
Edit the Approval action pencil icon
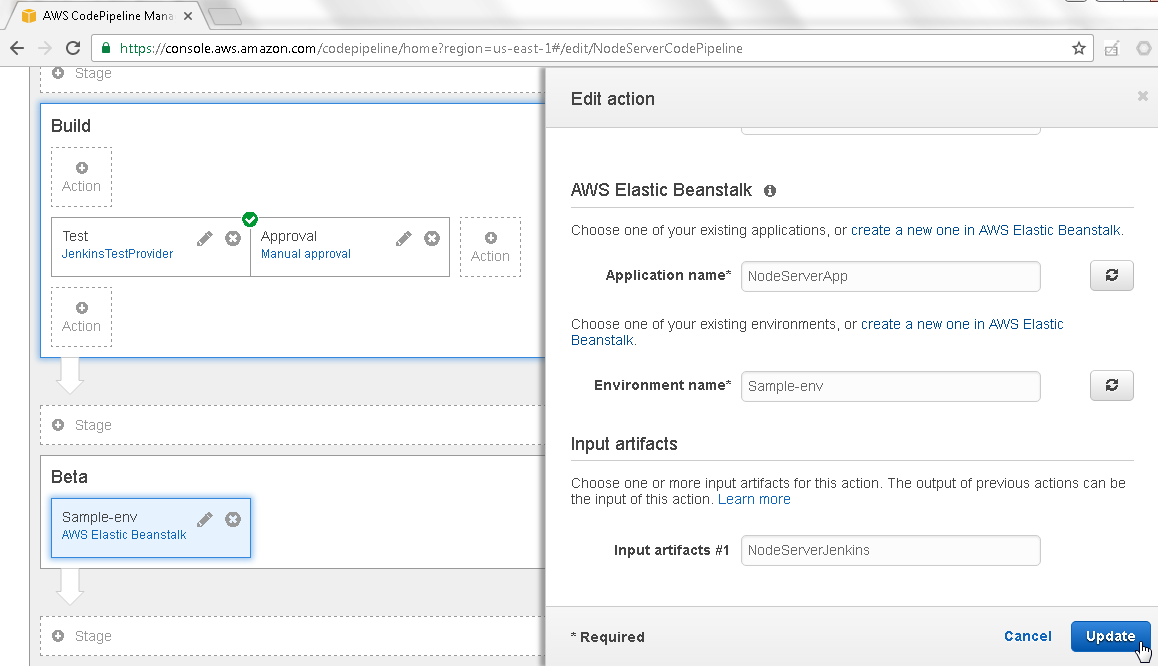click(x=403, y=238)
